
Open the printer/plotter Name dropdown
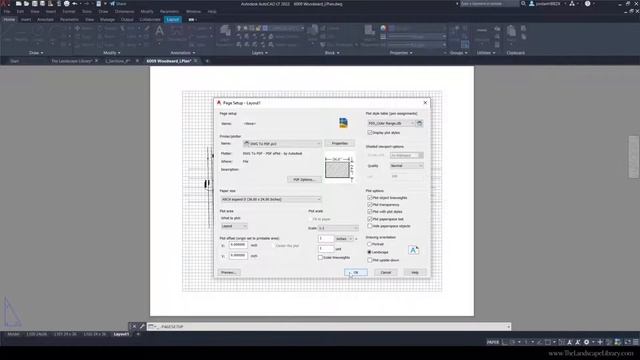(x=282, y=144)
